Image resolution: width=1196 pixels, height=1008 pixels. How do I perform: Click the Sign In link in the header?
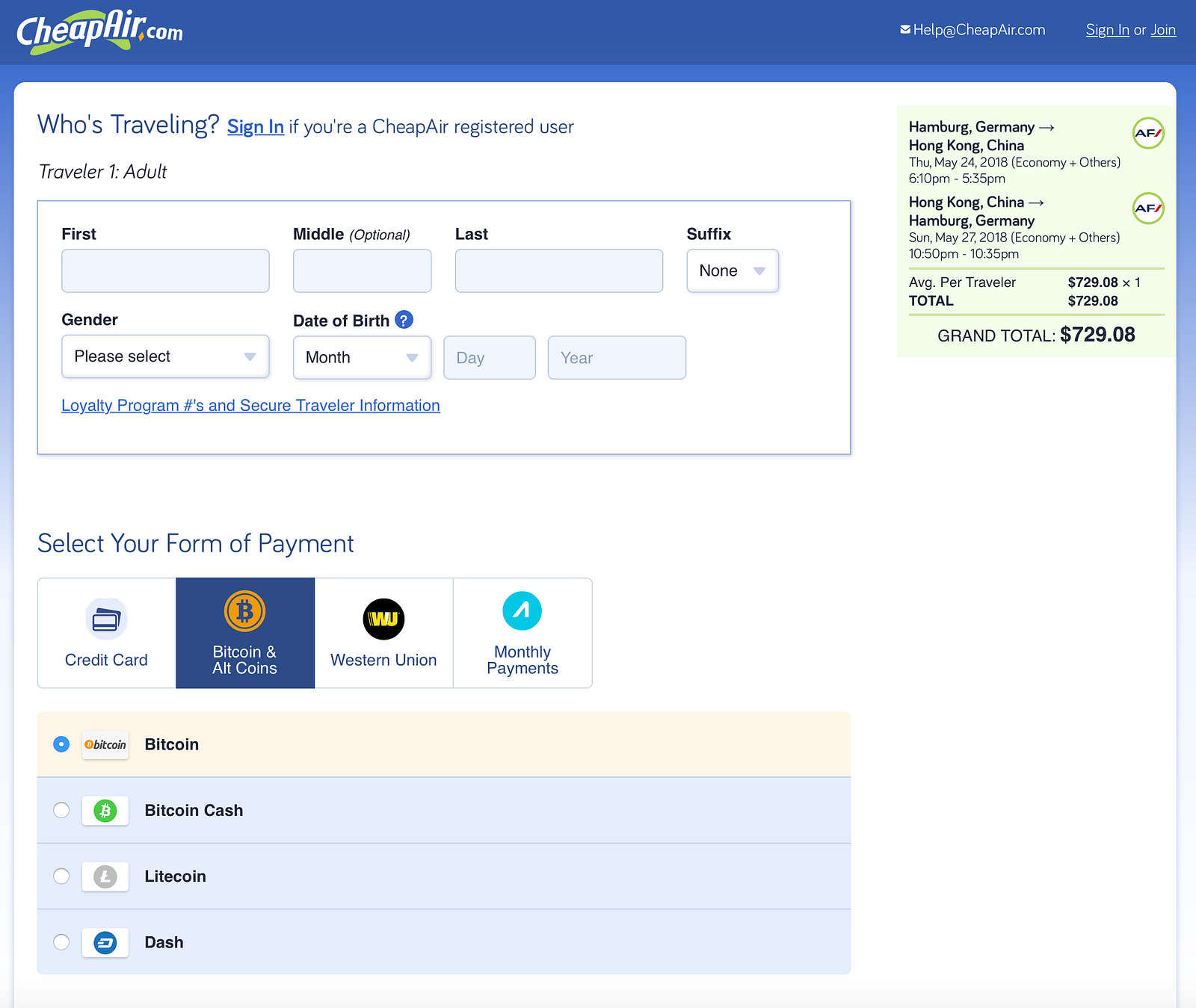(1108, 30)
